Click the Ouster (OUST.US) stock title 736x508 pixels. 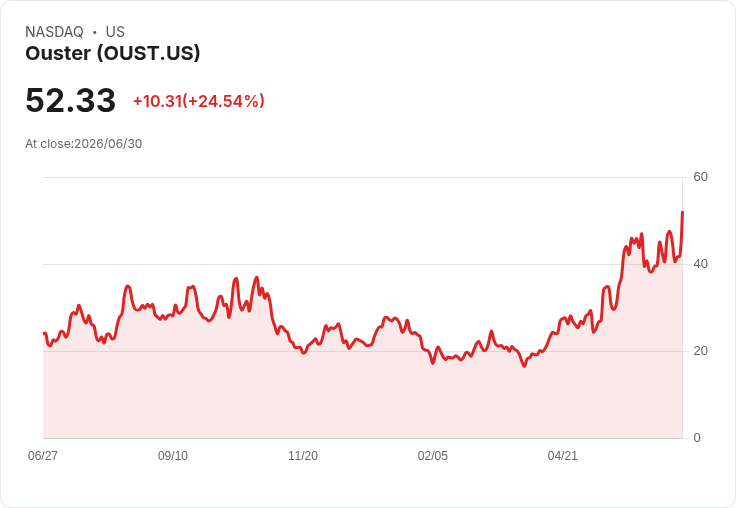point(113,53)
